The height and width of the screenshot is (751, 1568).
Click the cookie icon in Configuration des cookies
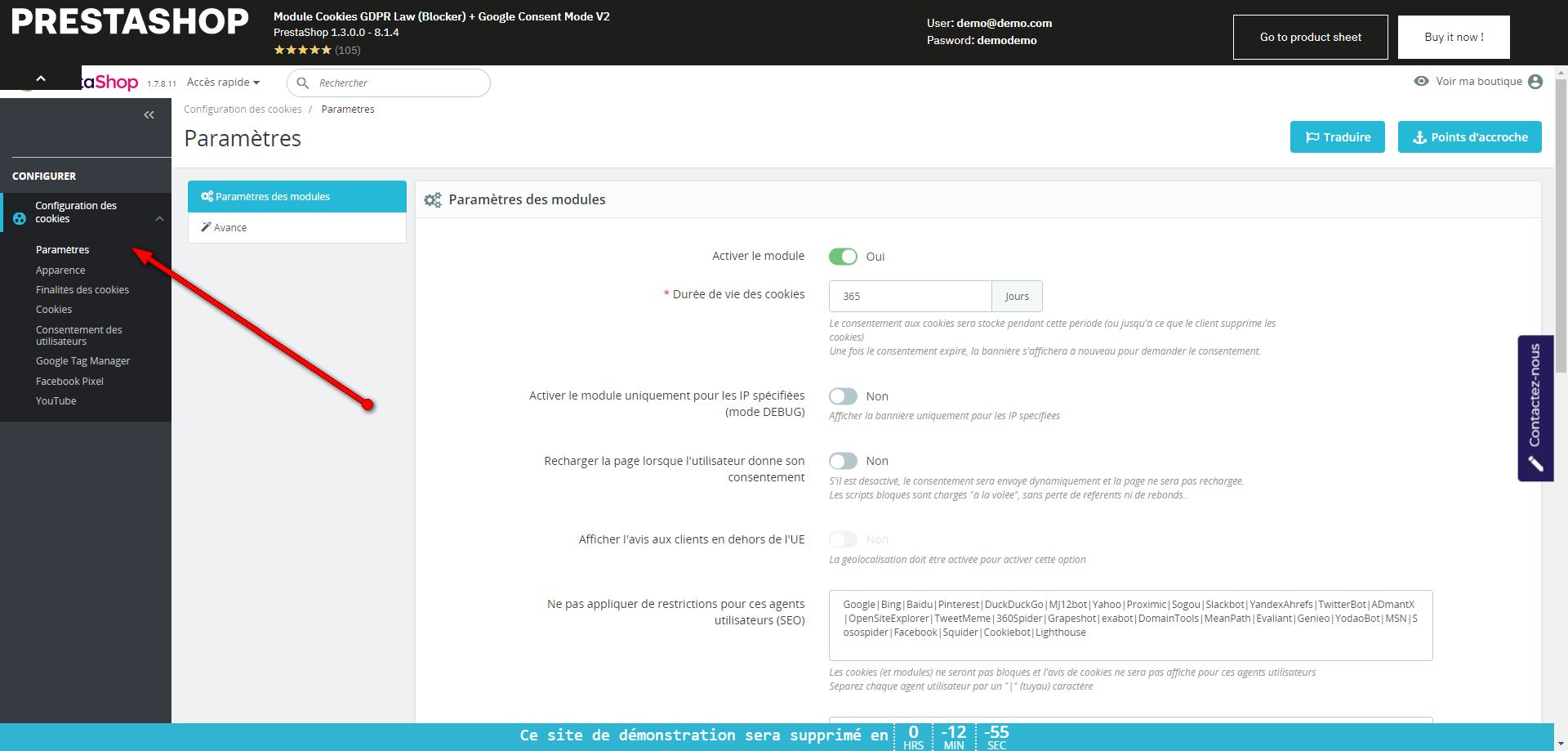[20, 218]
